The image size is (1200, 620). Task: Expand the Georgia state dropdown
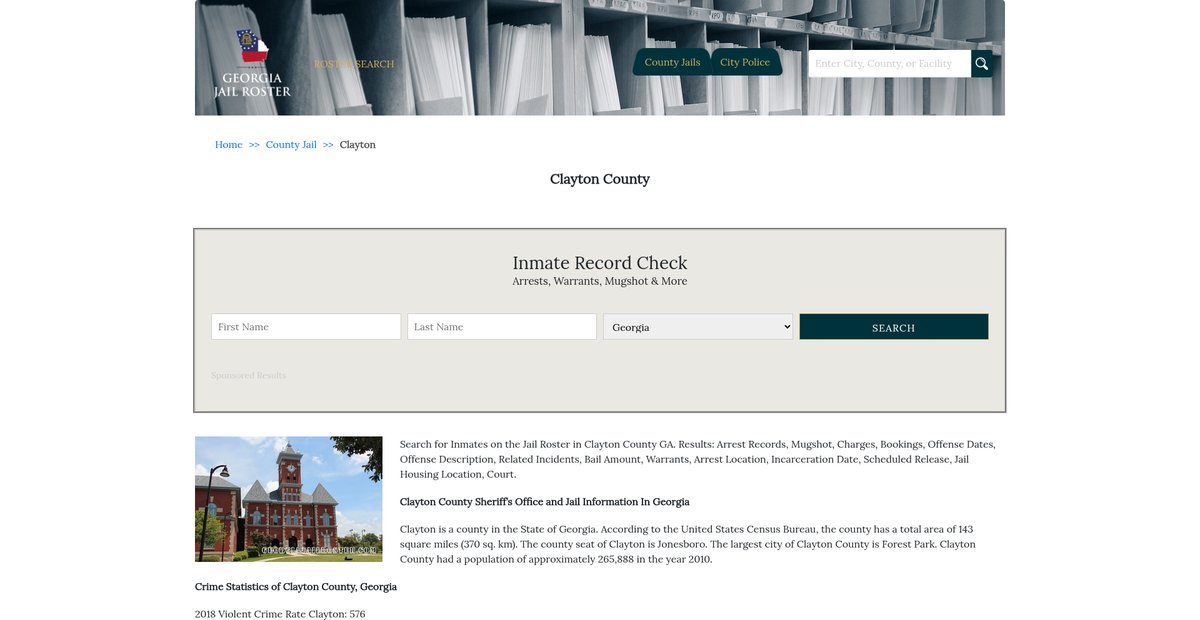pyautogui.click(x=698, y=327)
